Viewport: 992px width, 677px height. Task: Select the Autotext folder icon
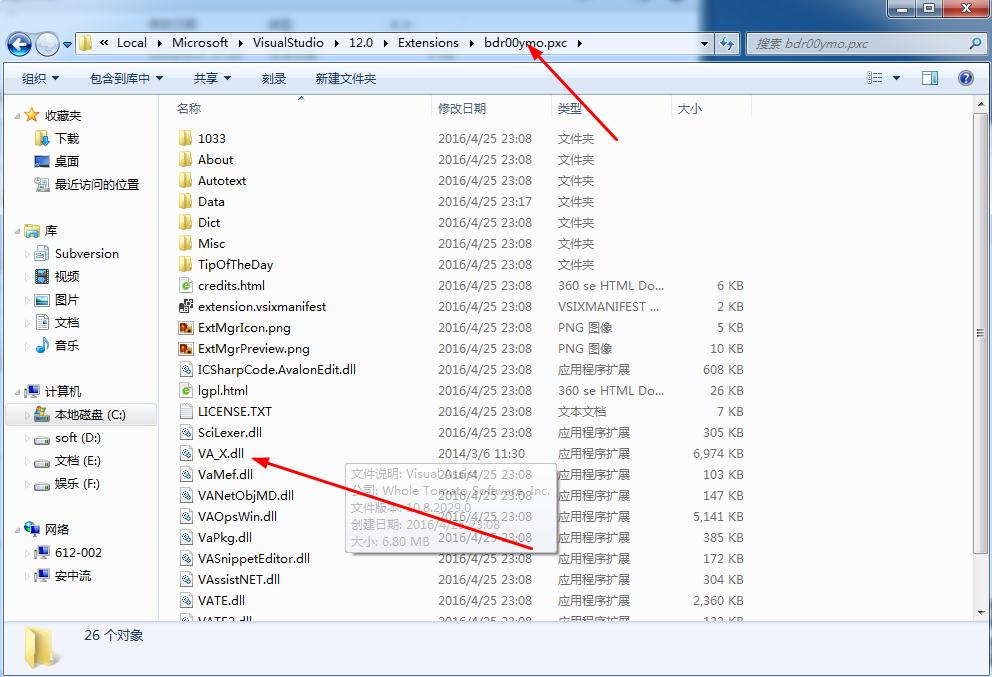click(x=185, y=180)
